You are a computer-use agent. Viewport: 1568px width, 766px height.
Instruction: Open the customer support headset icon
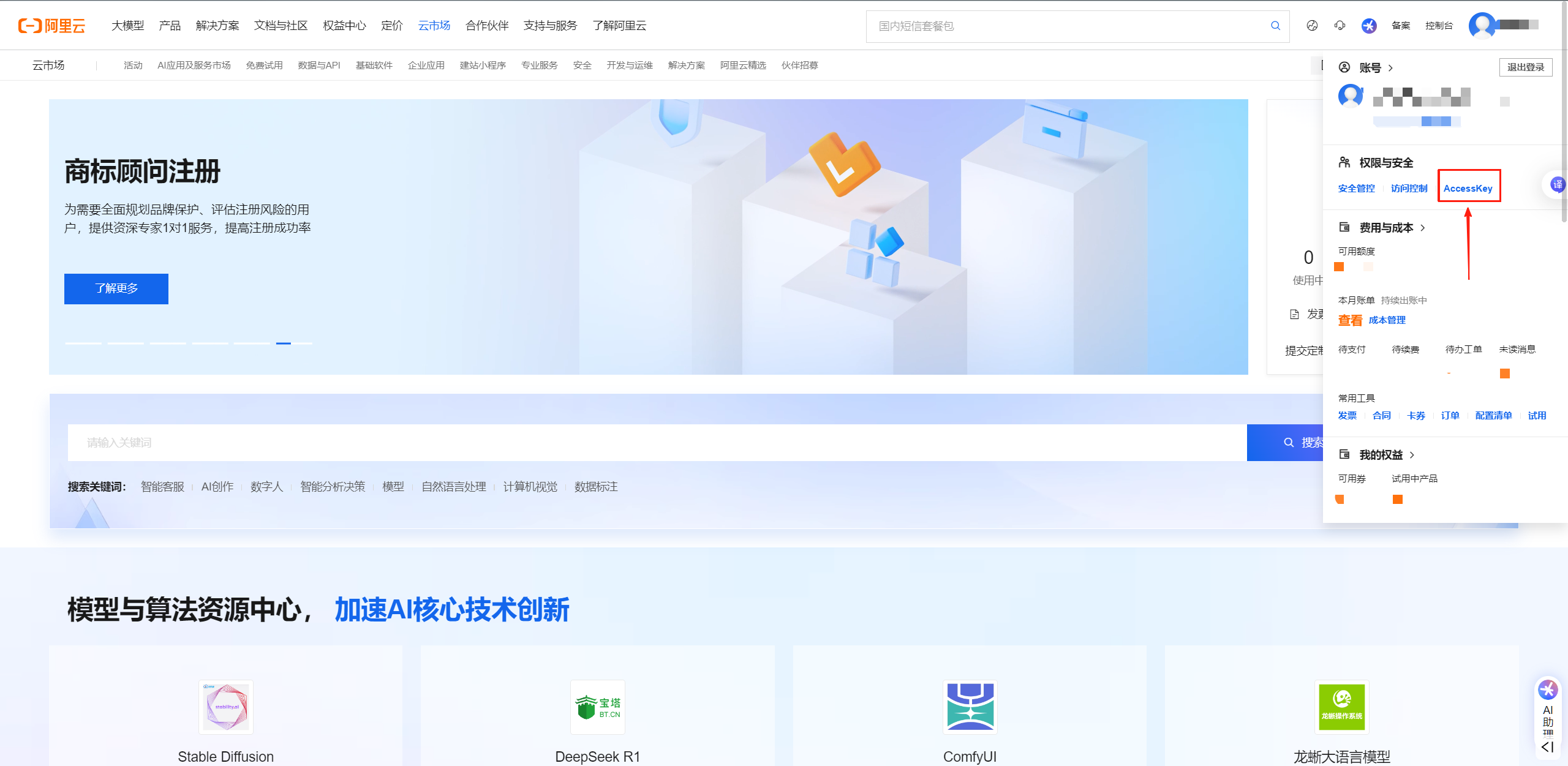coord(1340,26)
